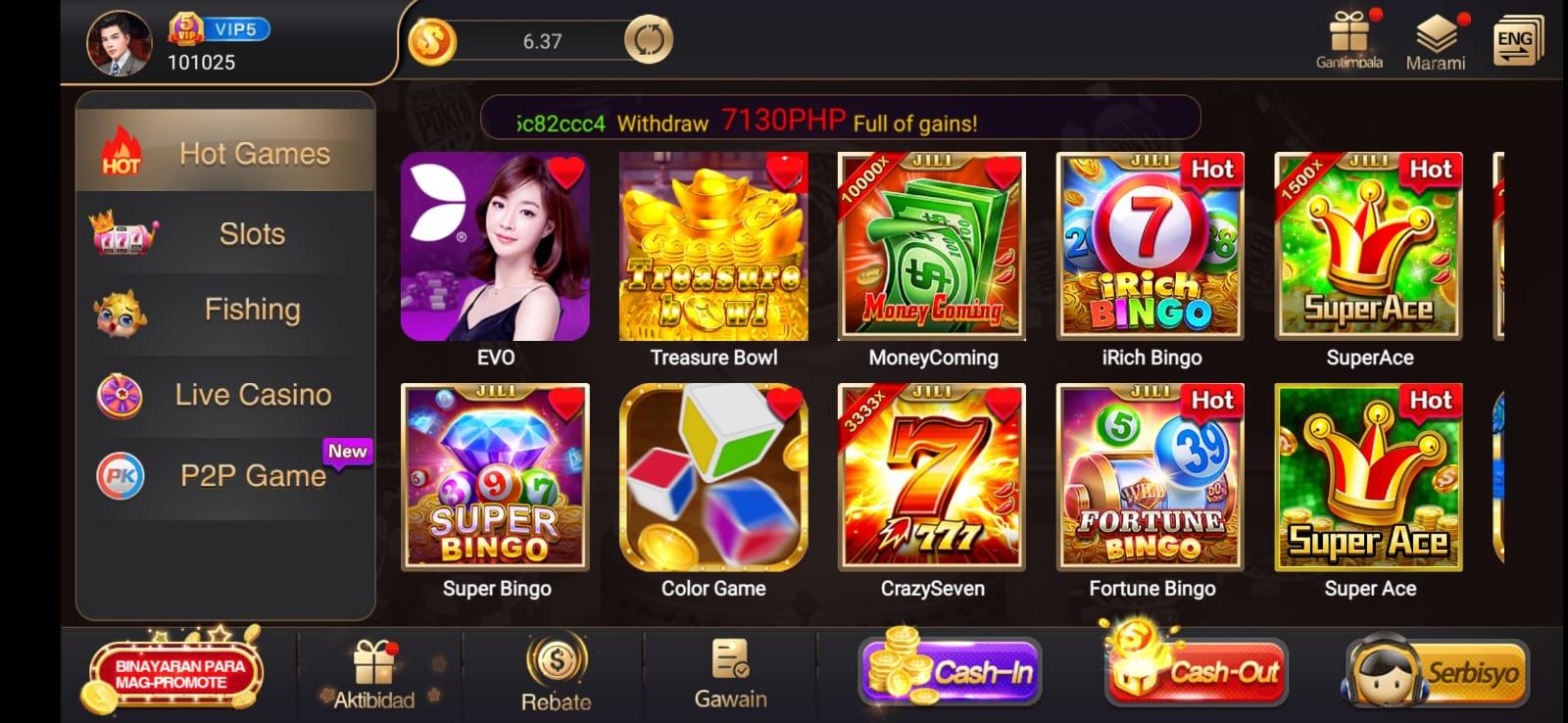Image resolution: width=1568 pixels, height=723 pixels.
Task: Open the Serbisyo customer service button
Action: point(1437,672)
